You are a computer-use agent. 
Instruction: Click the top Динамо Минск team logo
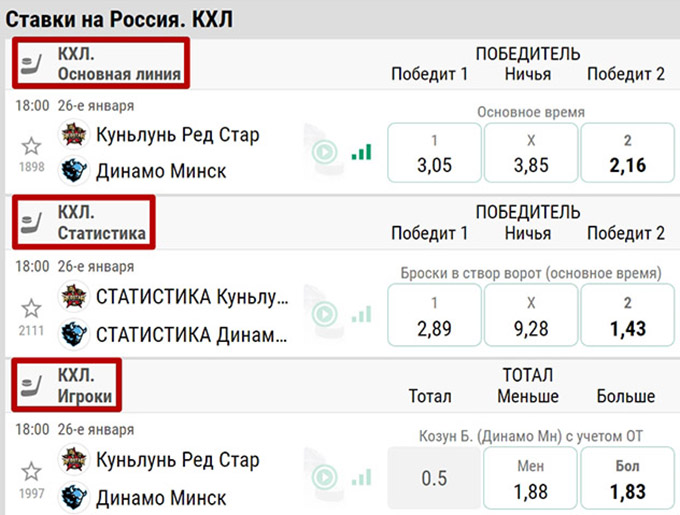pyautogui.click(x=74, y=170)
